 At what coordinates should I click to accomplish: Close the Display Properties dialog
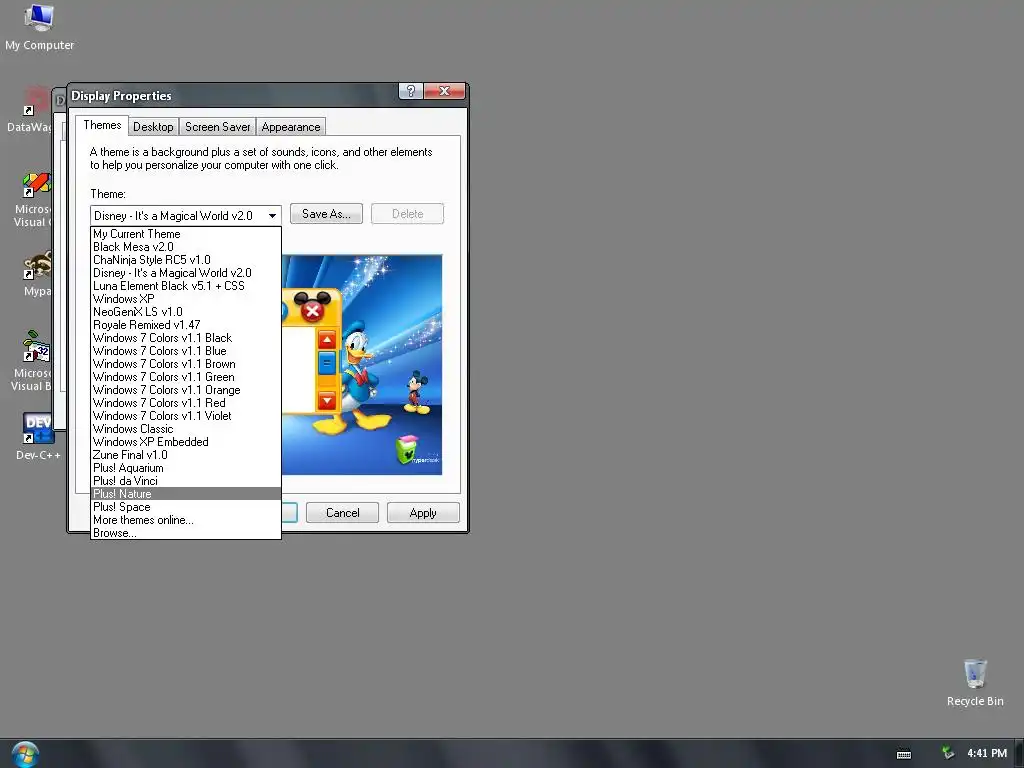click(444, 91)
